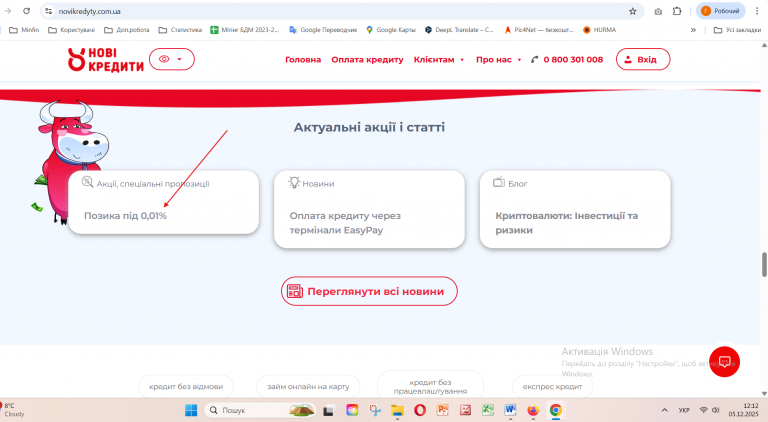The height and width of the screenshot is (422, 768).
Task: Open the Windows Start menu
Action: click(x=191, y=410)
